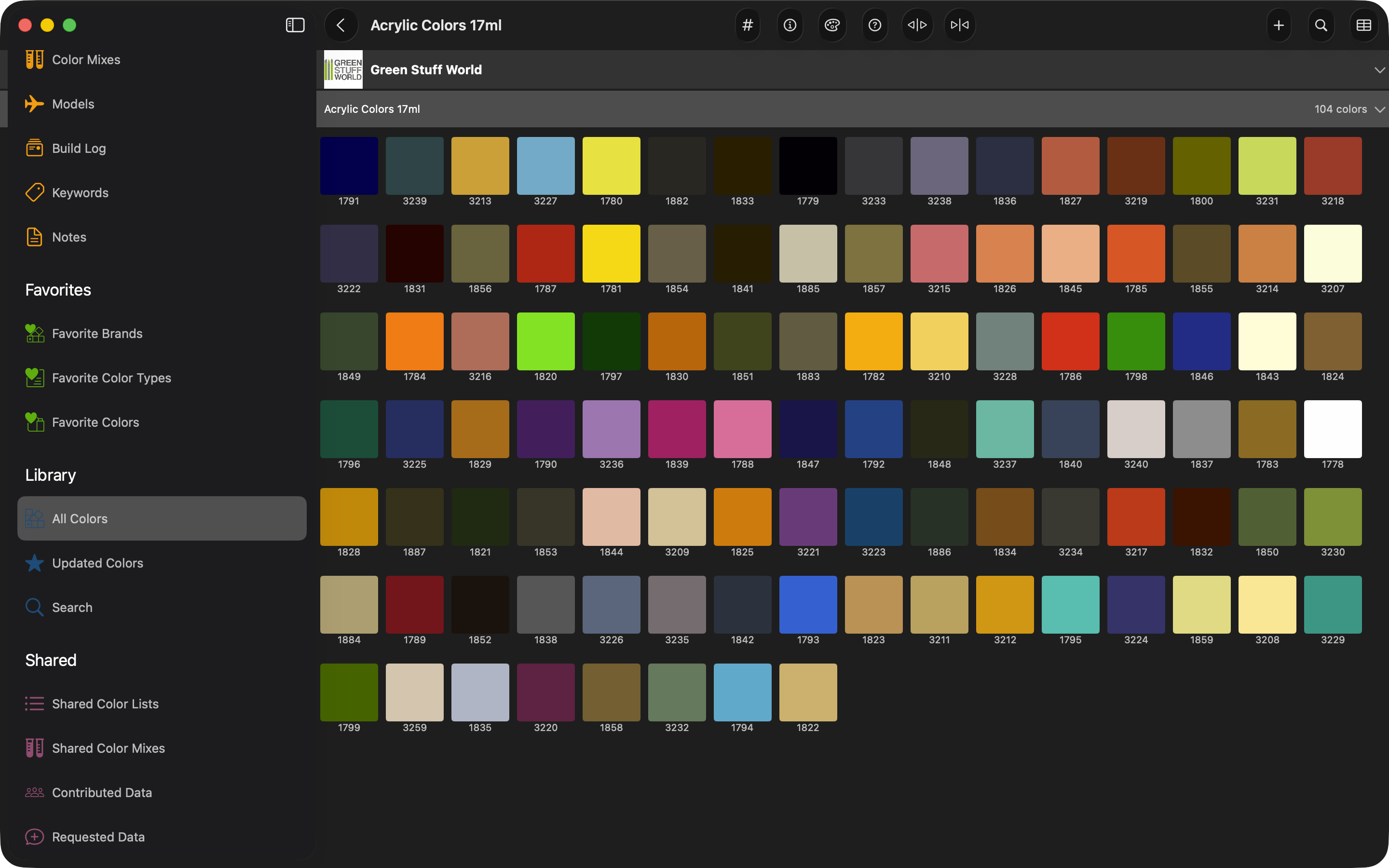1389x868 pixels.
Task: Open Favorite Brands list label
Action: click(x=97, y=334)
